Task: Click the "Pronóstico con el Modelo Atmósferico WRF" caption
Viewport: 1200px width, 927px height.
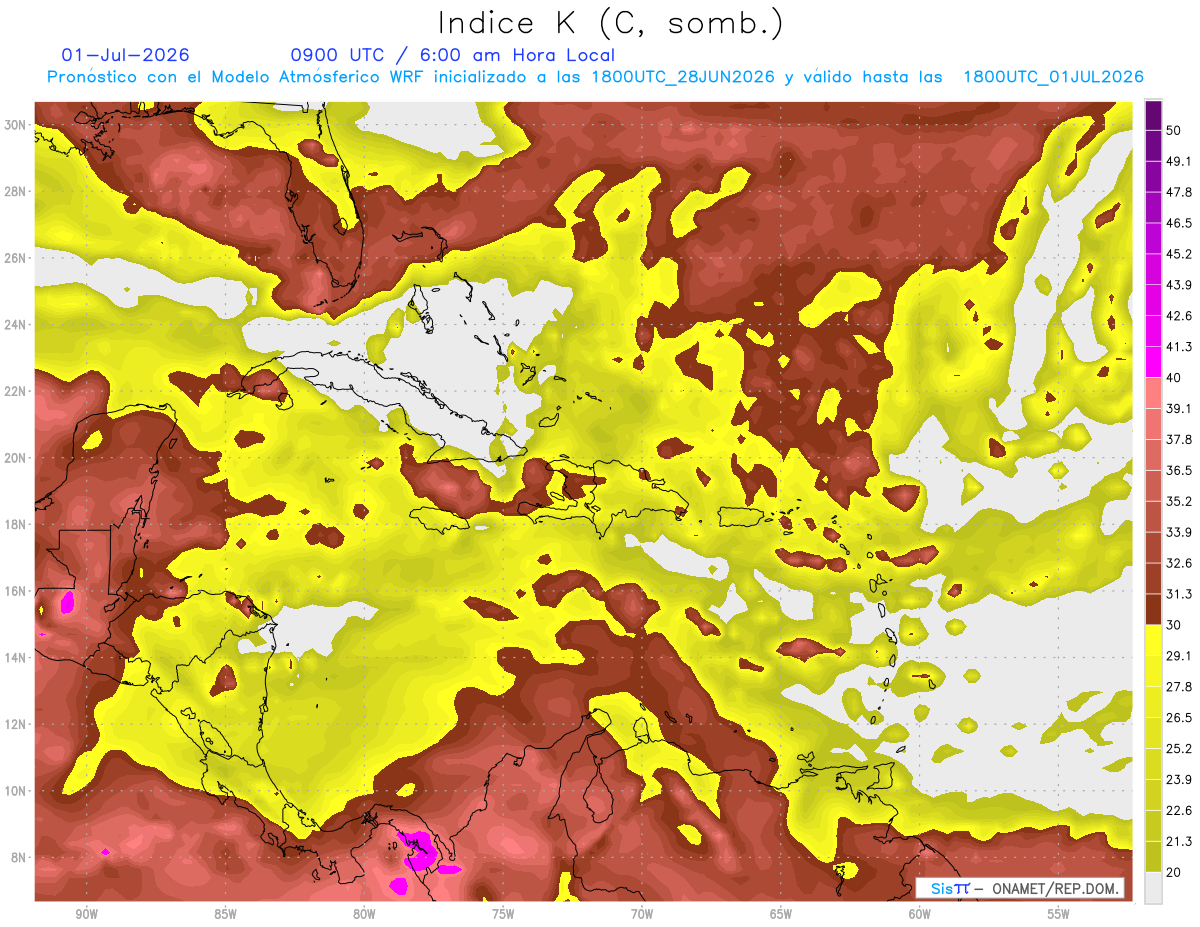Action: [237, 77]
